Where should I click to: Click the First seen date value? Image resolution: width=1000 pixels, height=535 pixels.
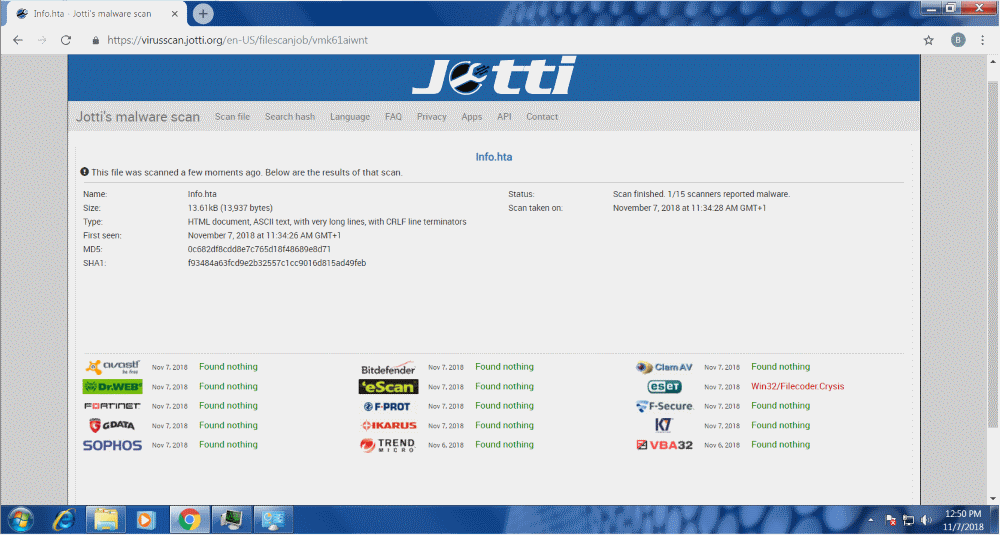264,235
